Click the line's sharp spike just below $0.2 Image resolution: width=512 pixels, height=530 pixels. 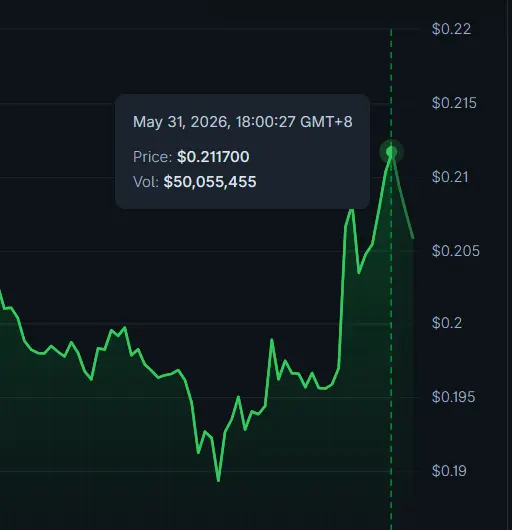272,339
